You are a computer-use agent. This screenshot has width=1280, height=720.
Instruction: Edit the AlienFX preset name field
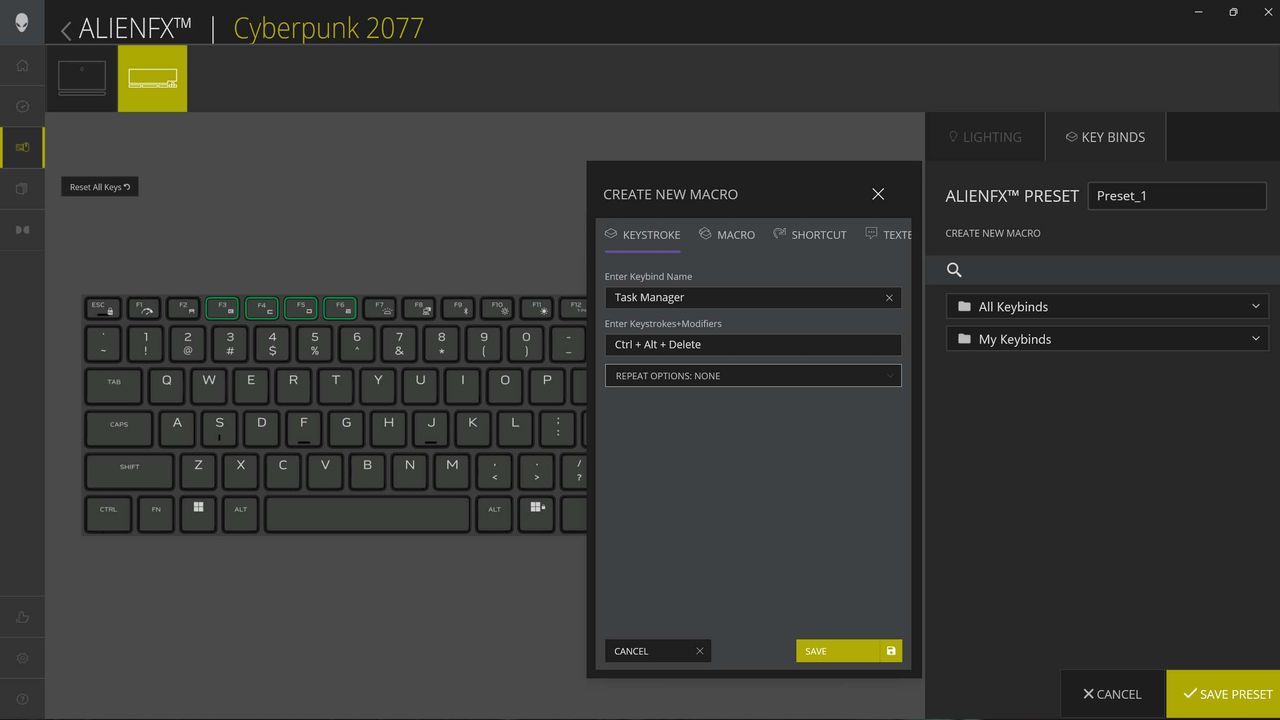click(x=1177, y=196)
